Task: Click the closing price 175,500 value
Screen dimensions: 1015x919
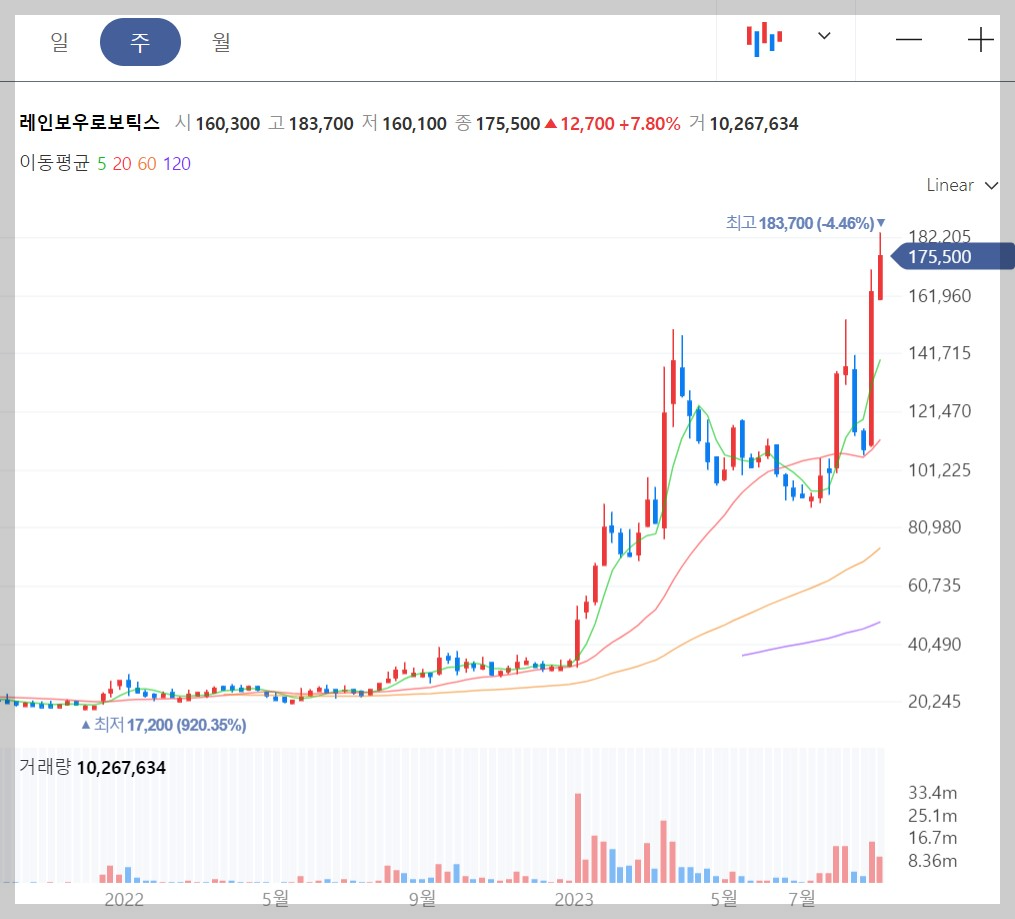Action: click(508, 124)
